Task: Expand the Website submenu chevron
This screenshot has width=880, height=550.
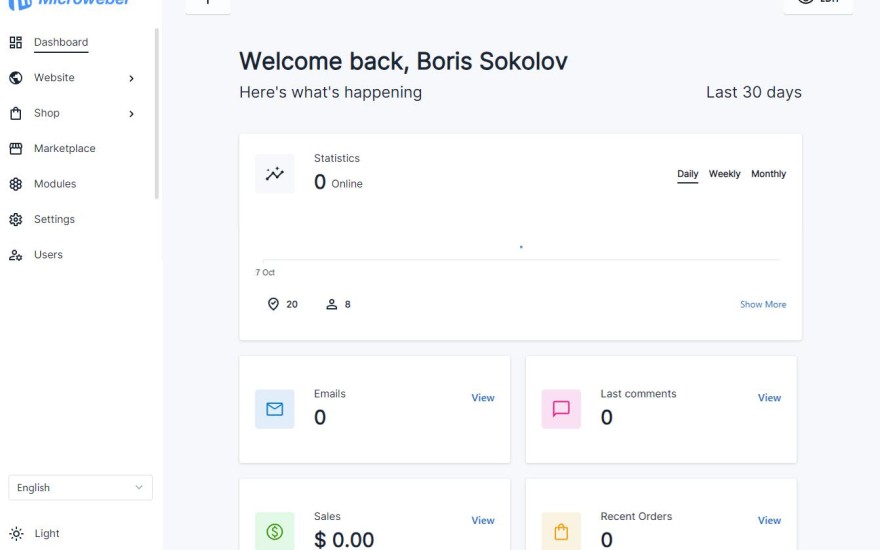Action: coord(131,78)
